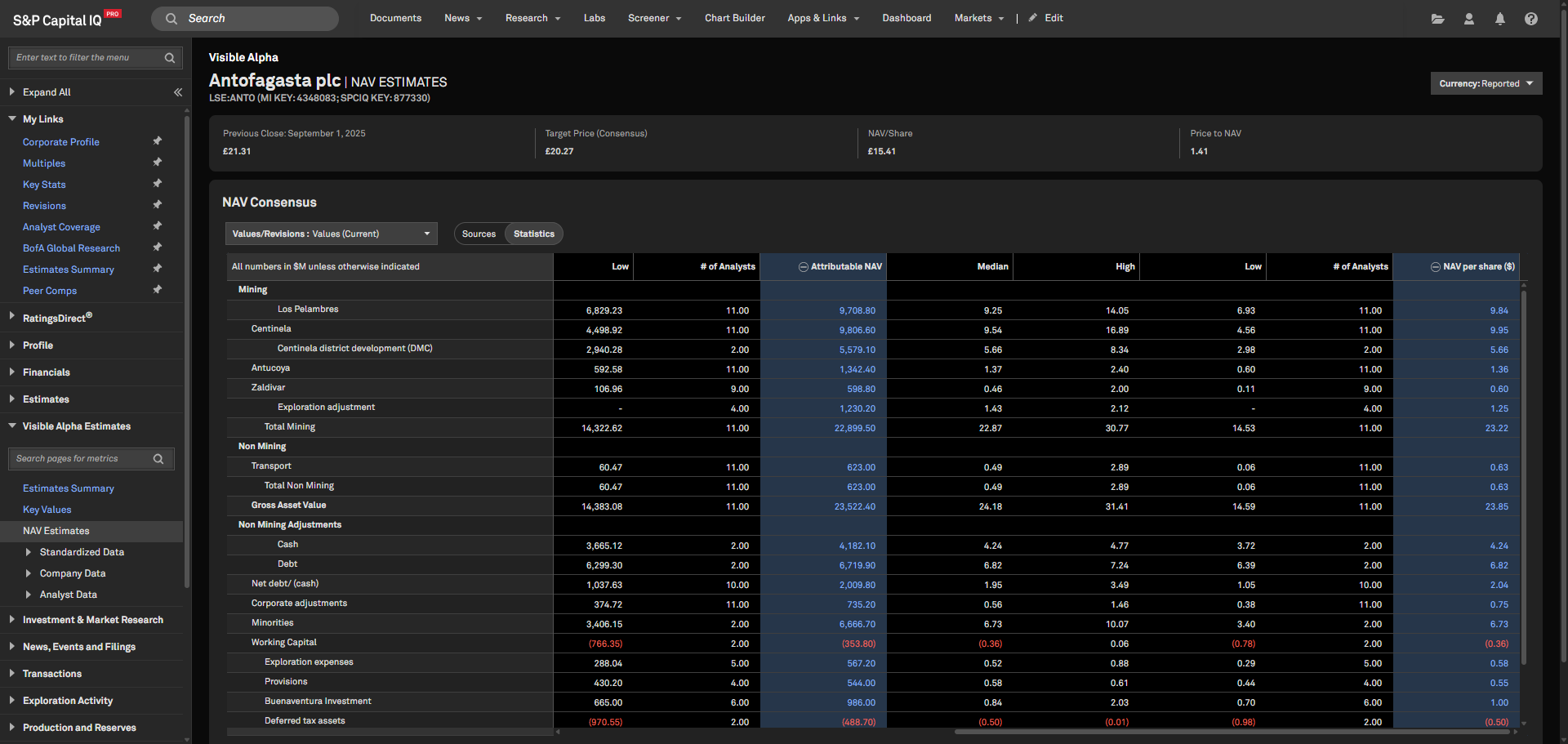The height and width of the screenshot is (744, 1568).
Task: Open the News menu
Action: point(463,18)
